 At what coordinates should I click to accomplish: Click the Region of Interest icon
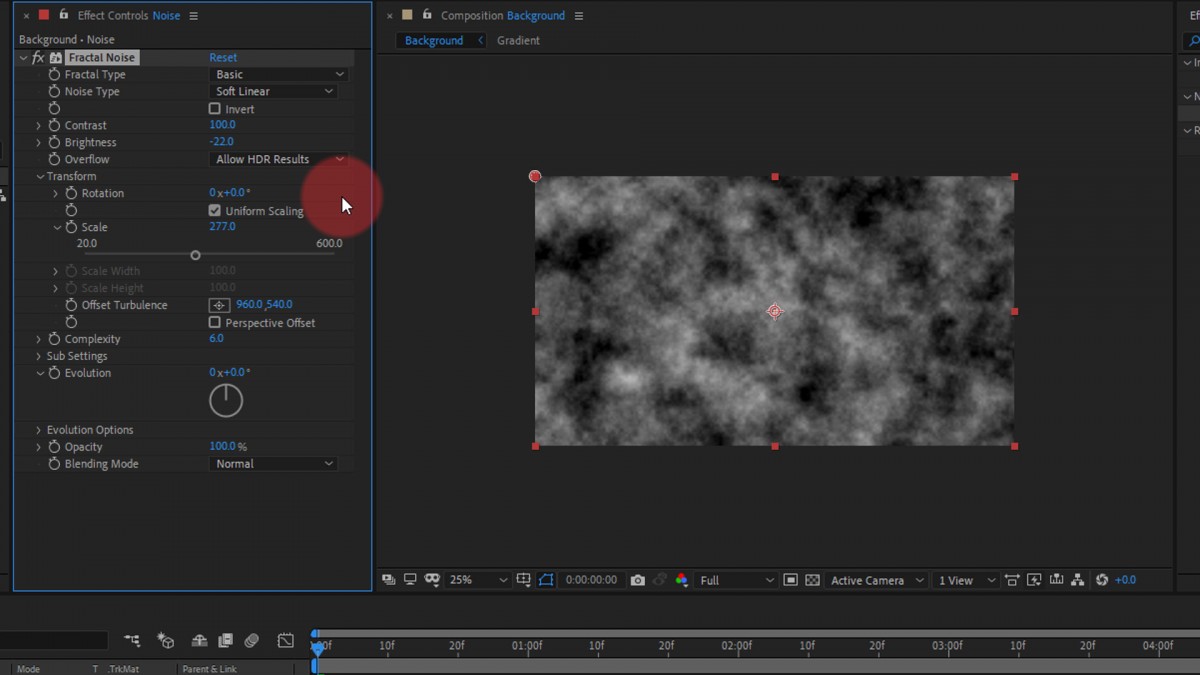(790, 580)
